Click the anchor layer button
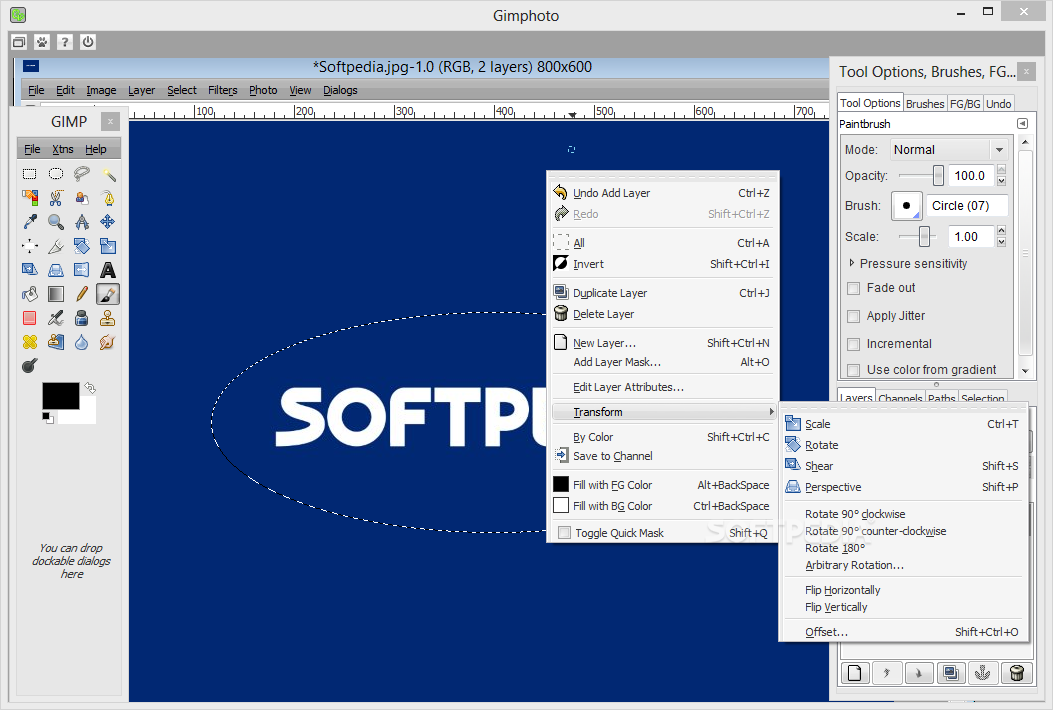1053x710 pixels. coord(982,672)
